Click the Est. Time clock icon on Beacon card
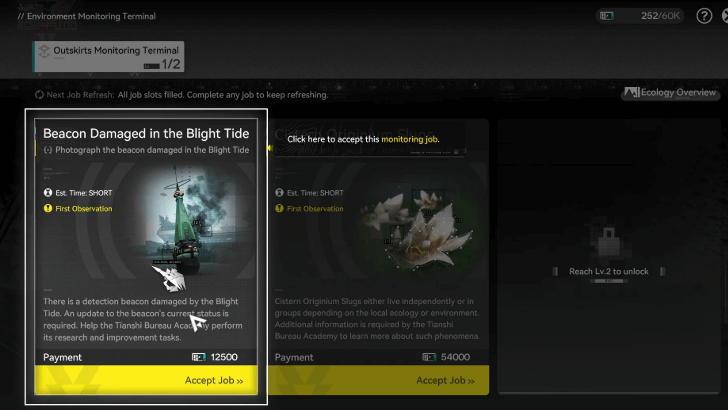The width and height of the screenshot is (728, 410). pos(48,192)
